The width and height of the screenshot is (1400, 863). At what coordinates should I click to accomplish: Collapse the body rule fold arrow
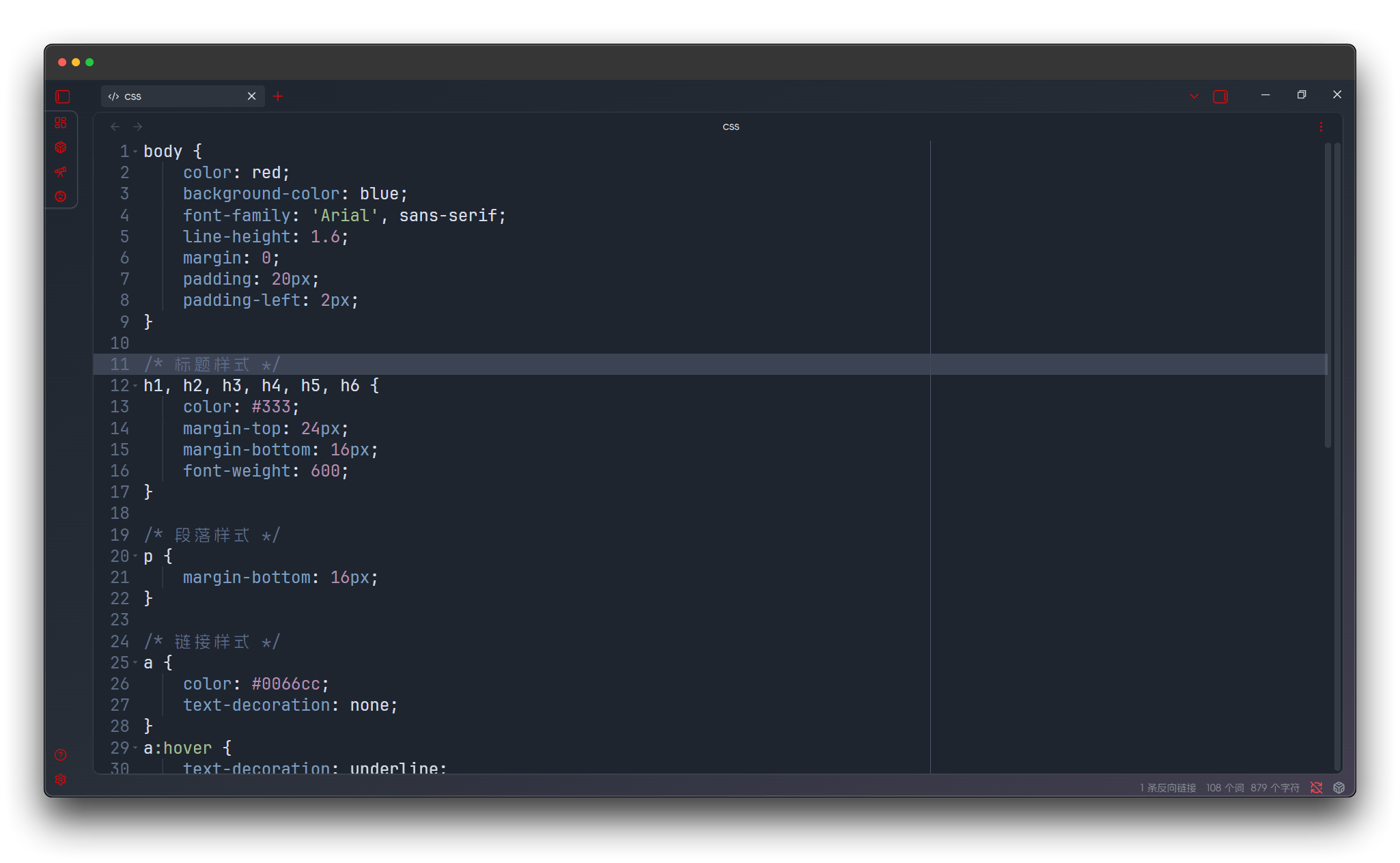click(x=135, y=152)
